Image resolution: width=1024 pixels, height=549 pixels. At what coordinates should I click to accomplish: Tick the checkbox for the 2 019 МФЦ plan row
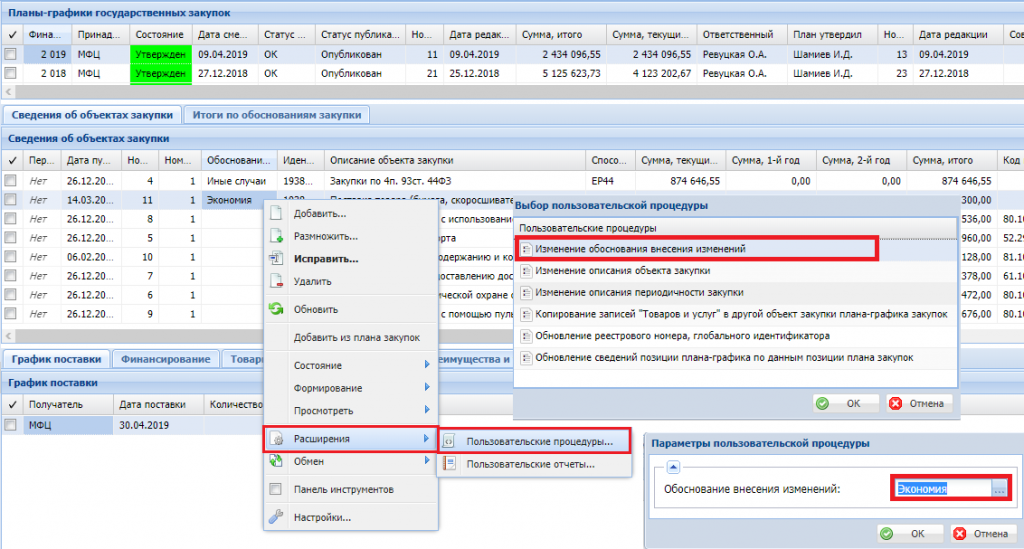pyautogui.click(x=10, y=54)
